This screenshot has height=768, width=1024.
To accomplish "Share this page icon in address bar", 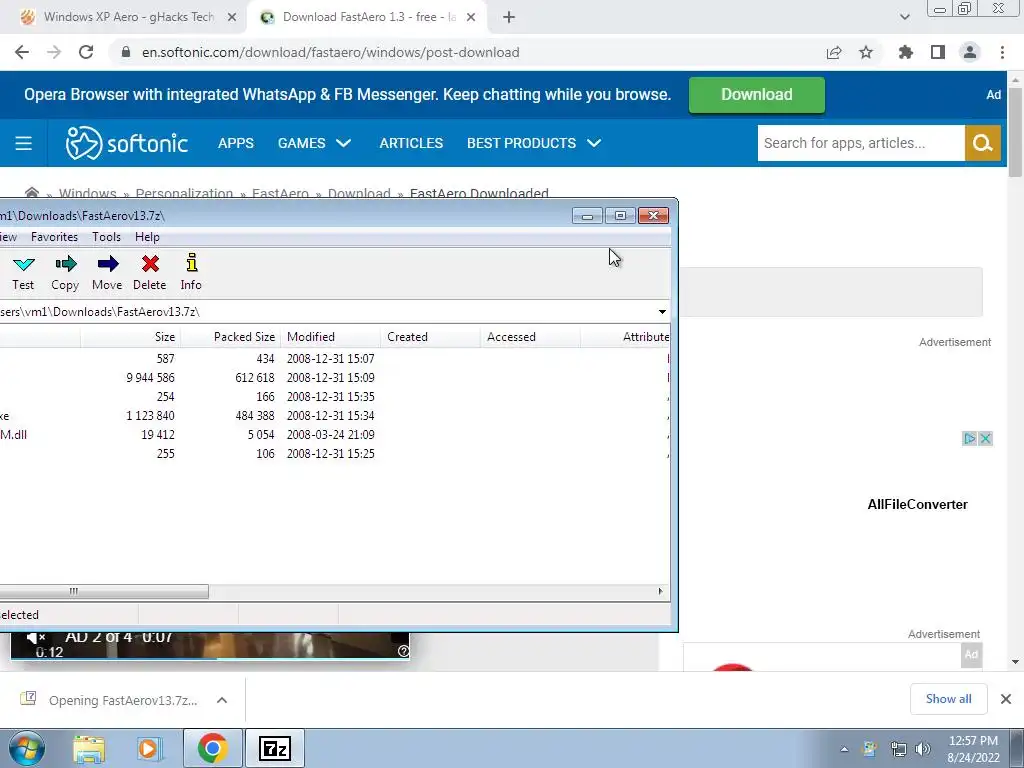I will 834,52.
